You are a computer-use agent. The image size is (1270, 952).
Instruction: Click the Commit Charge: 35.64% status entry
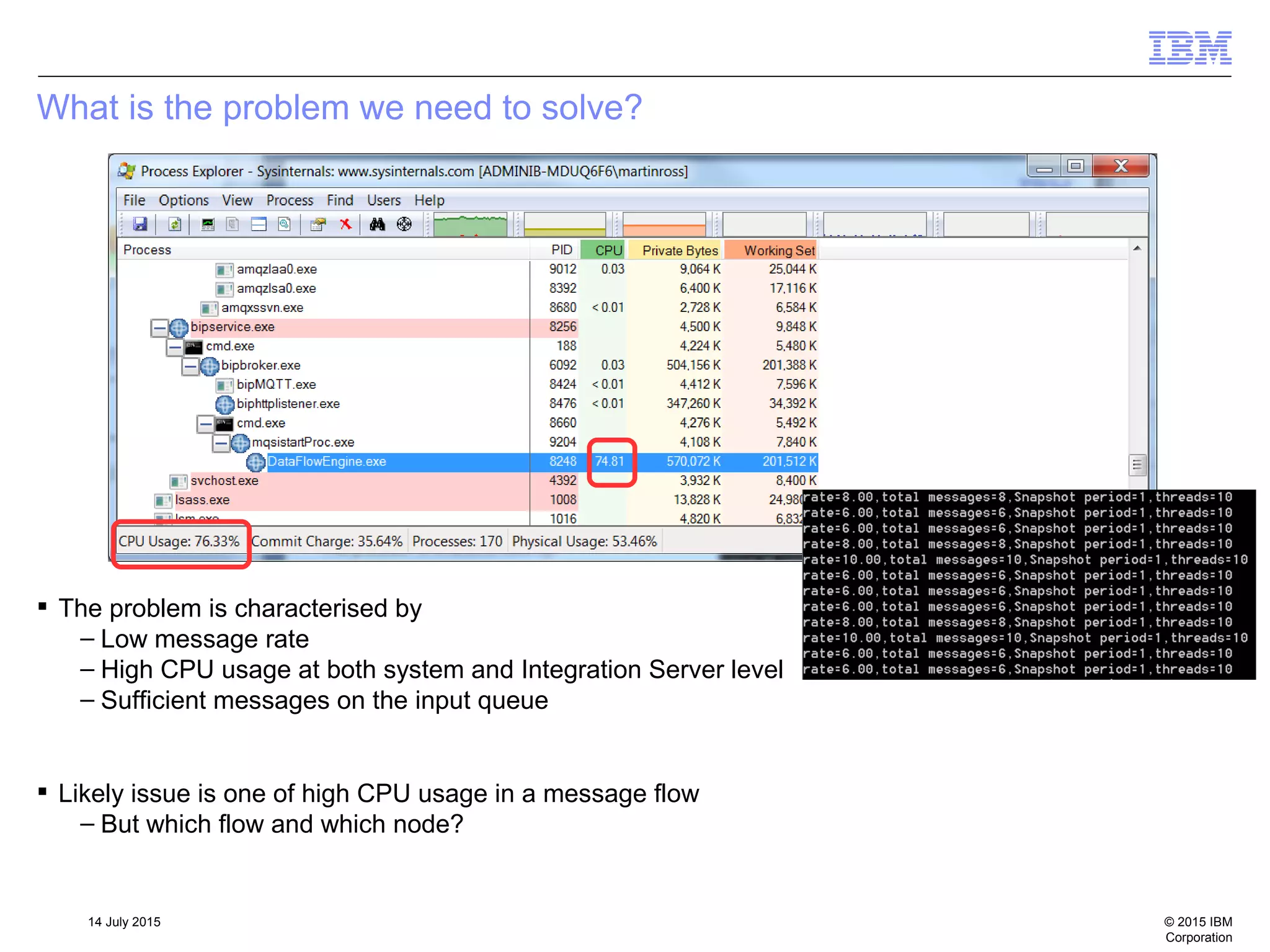point(327,541)
